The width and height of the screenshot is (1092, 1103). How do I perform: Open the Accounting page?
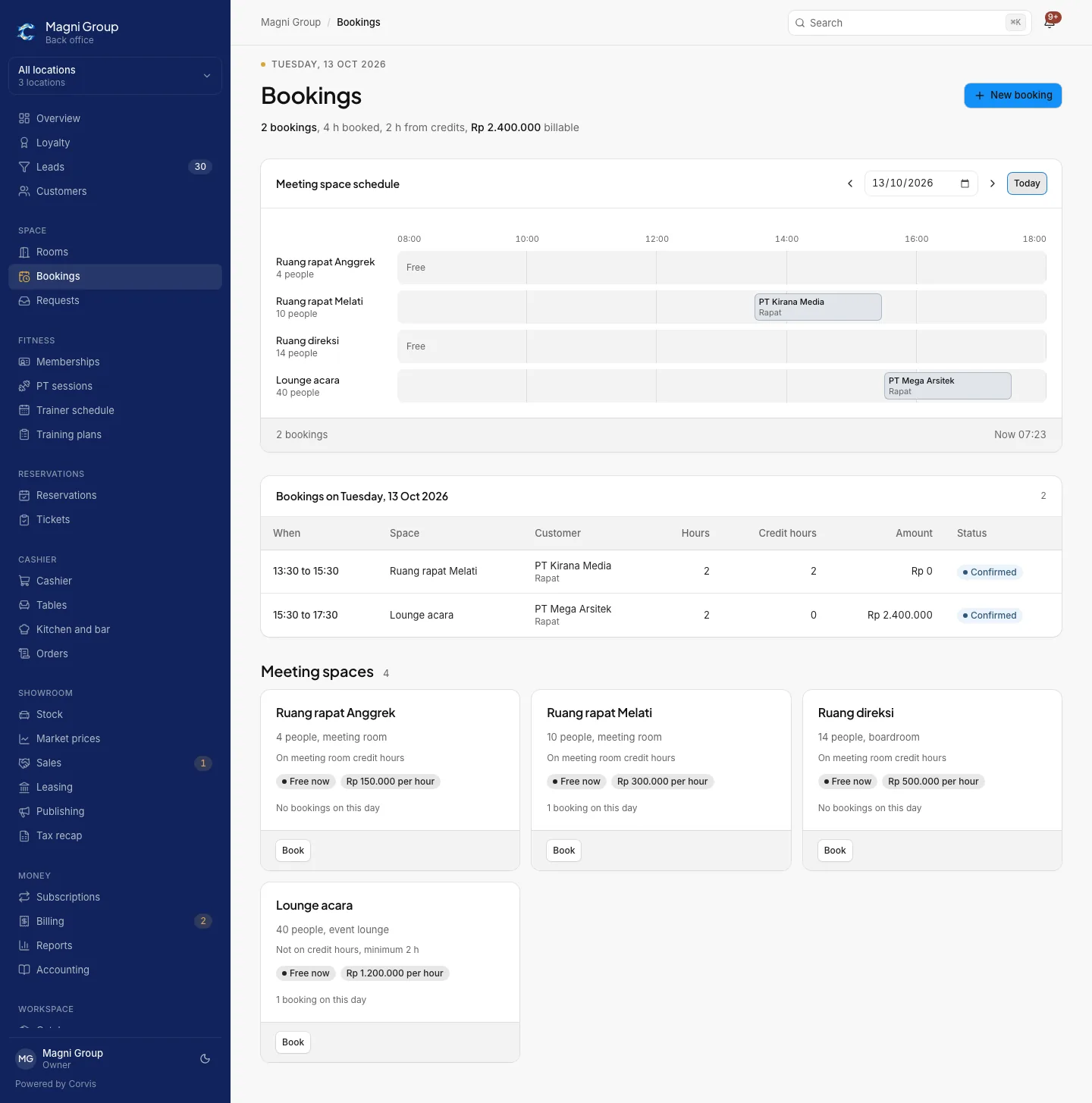coord(115,970)
